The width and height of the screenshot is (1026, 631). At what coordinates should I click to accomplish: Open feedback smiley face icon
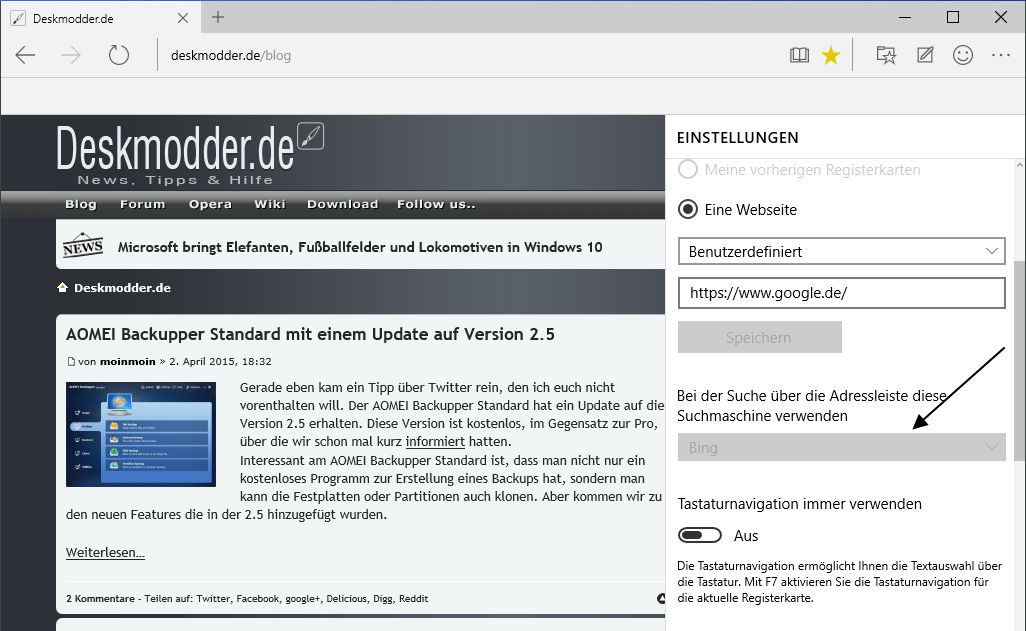click(x=963, y=56)
